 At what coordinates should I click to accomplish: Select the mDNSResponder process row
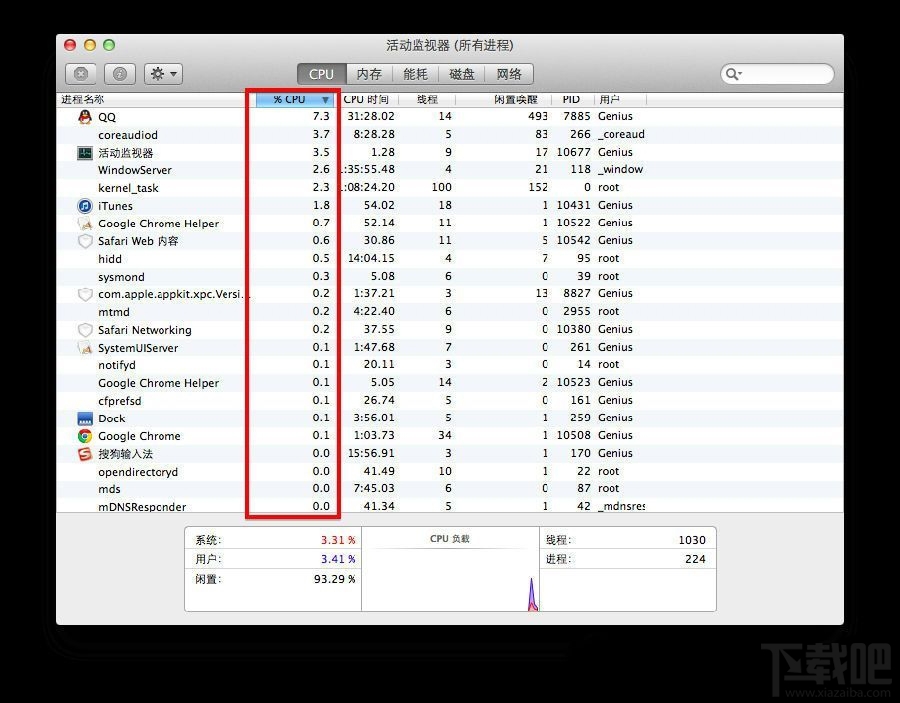[x=450, y=506]
